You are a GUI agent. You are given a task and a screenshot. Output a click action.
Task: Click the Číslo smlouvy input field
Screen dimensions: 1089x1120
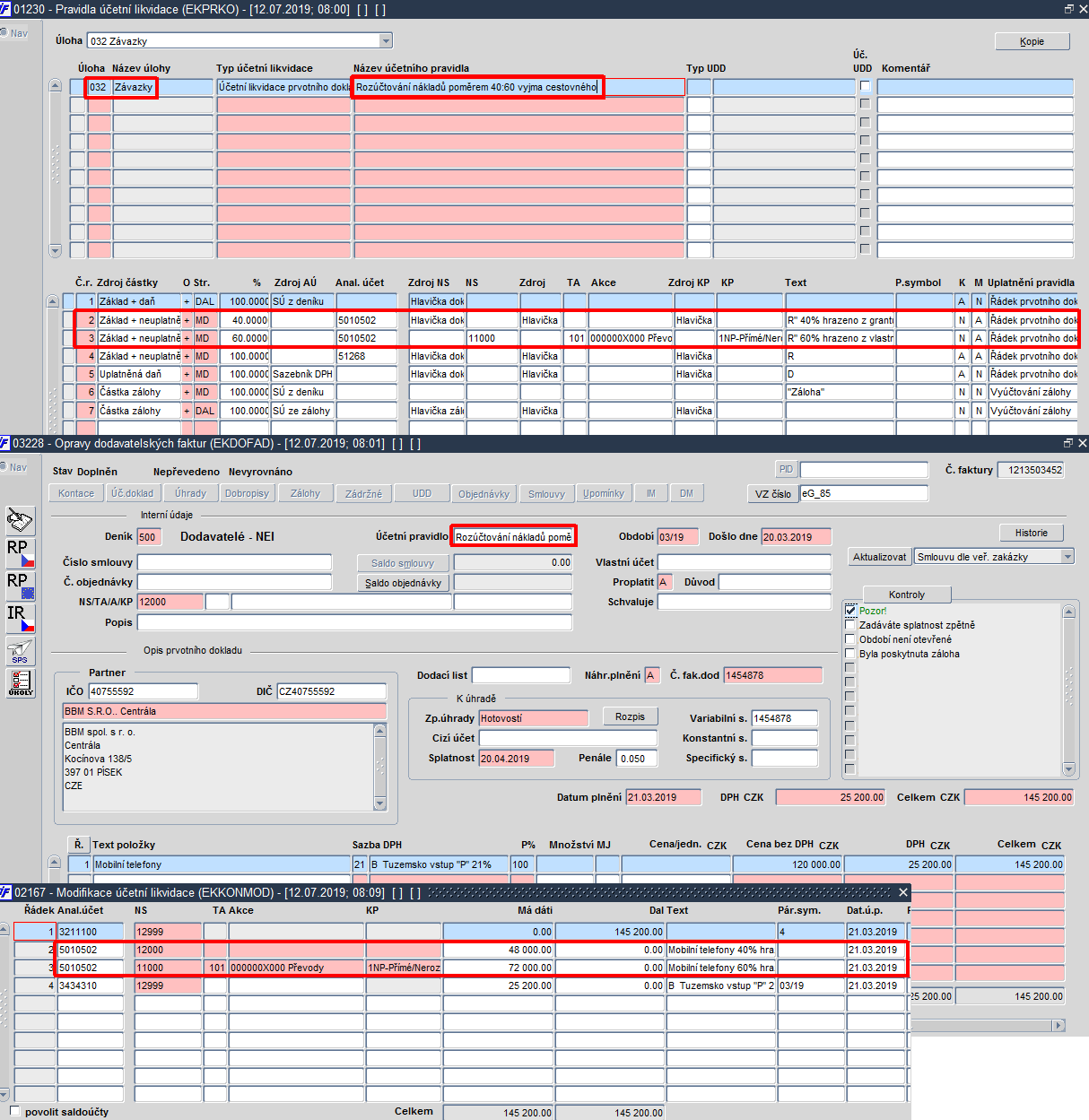click(235, 562)
